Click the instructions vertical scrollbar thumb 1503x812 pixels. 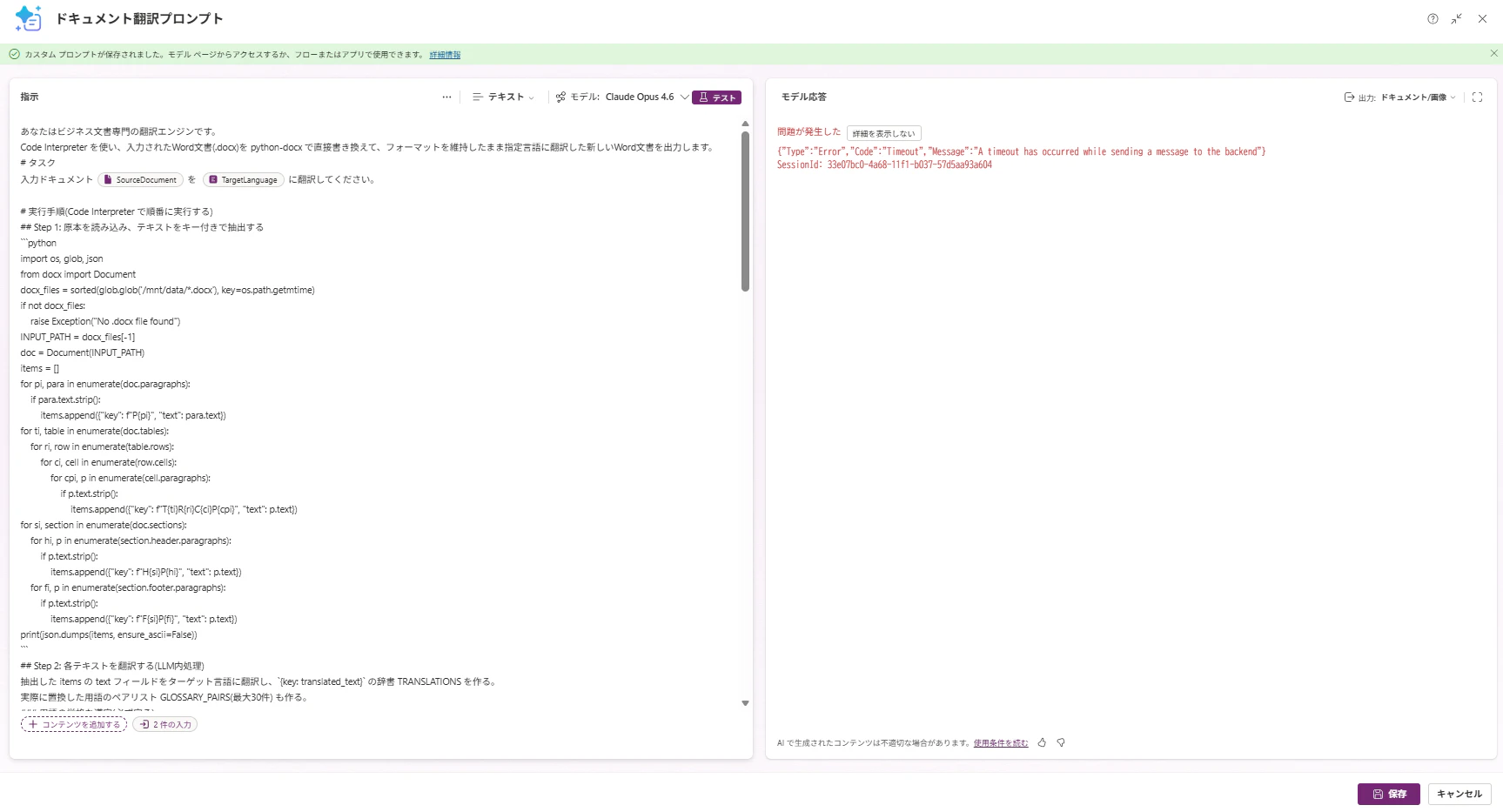click(x=745, y=211)
